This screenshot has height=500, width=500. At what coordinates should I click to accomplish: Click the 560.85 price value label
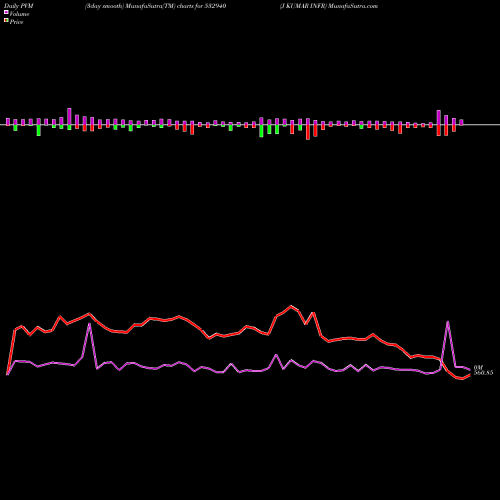pyautogui.click(x=483, y=373)
